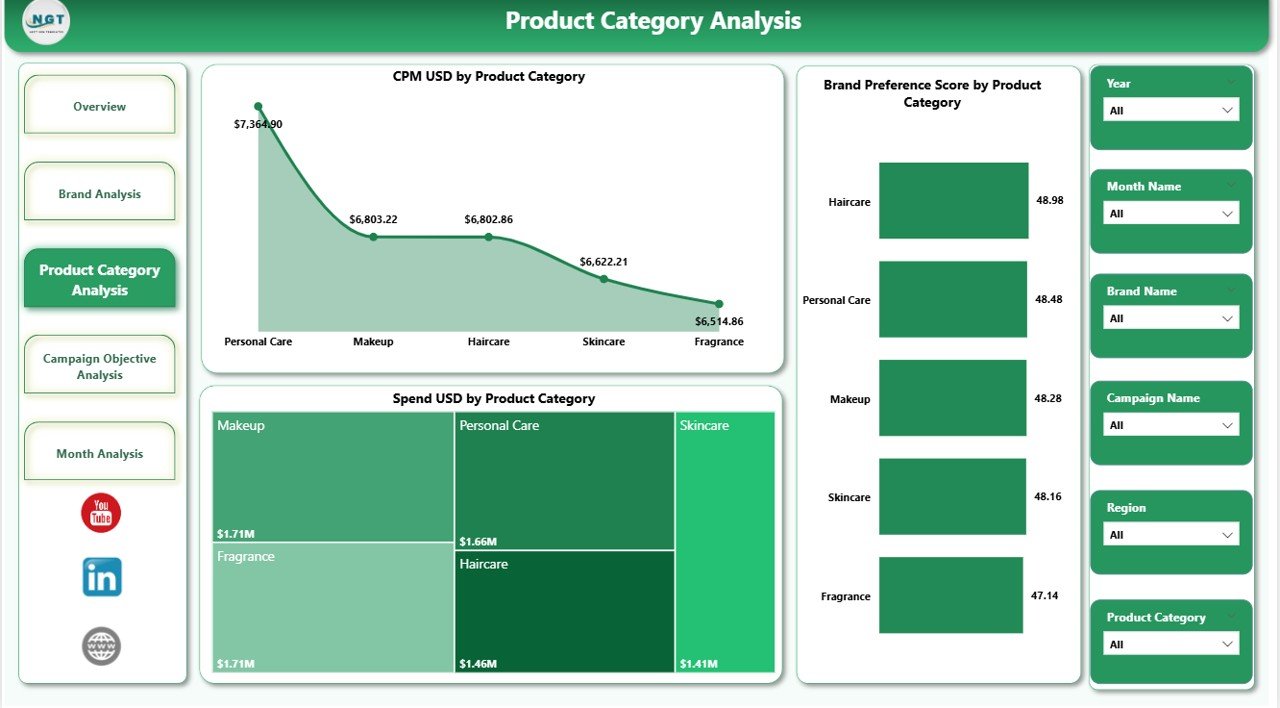Click the Personal Care CPM data point

(x=258, y=106)
